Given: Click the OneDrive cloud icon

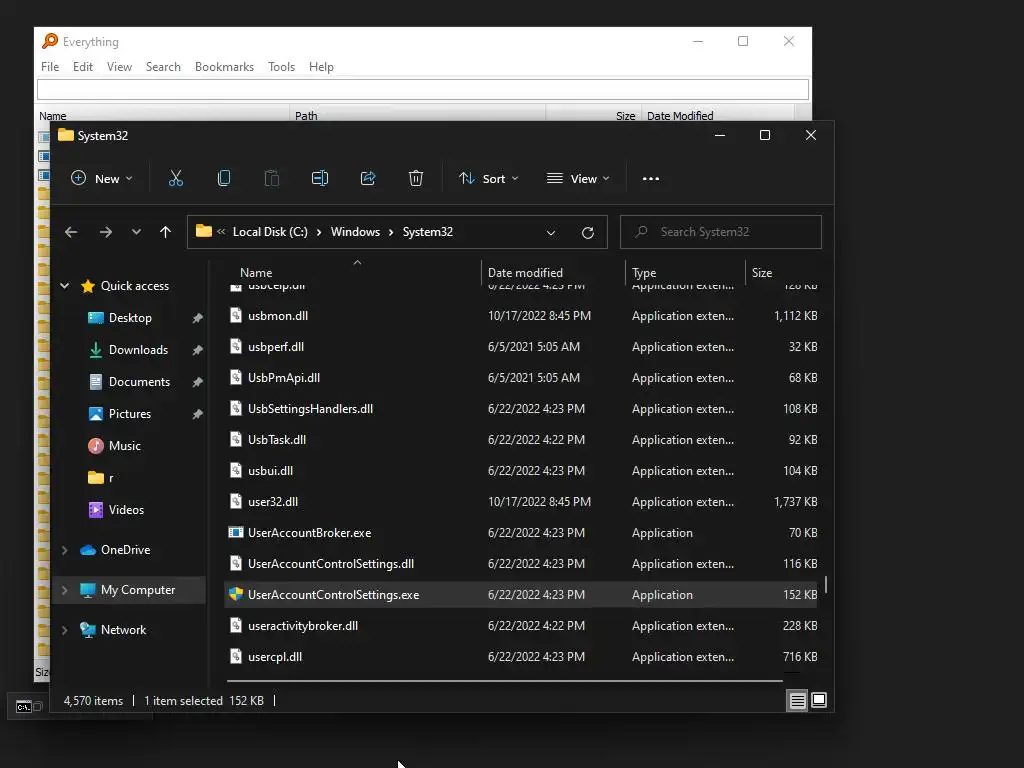Looking at the screenshot, I should click(88, 550).
